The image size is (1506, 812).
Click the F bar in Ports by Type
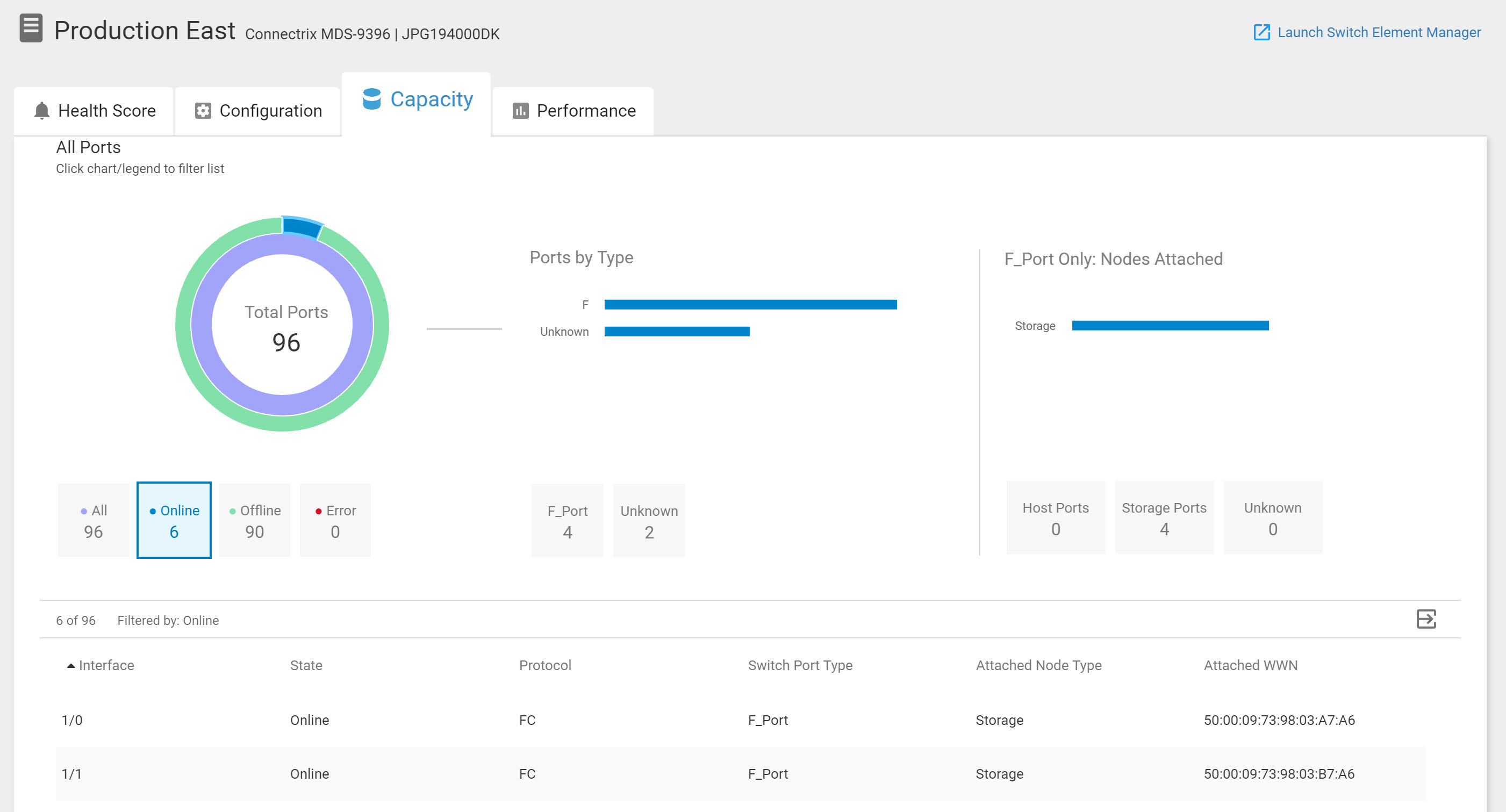pyautogui.click(x=751, y=305)
